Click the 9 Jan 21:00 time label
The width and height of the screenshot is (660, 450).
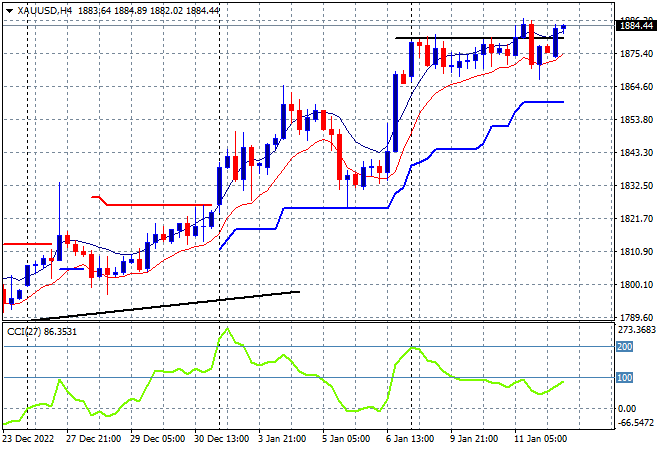pos(474,439)
